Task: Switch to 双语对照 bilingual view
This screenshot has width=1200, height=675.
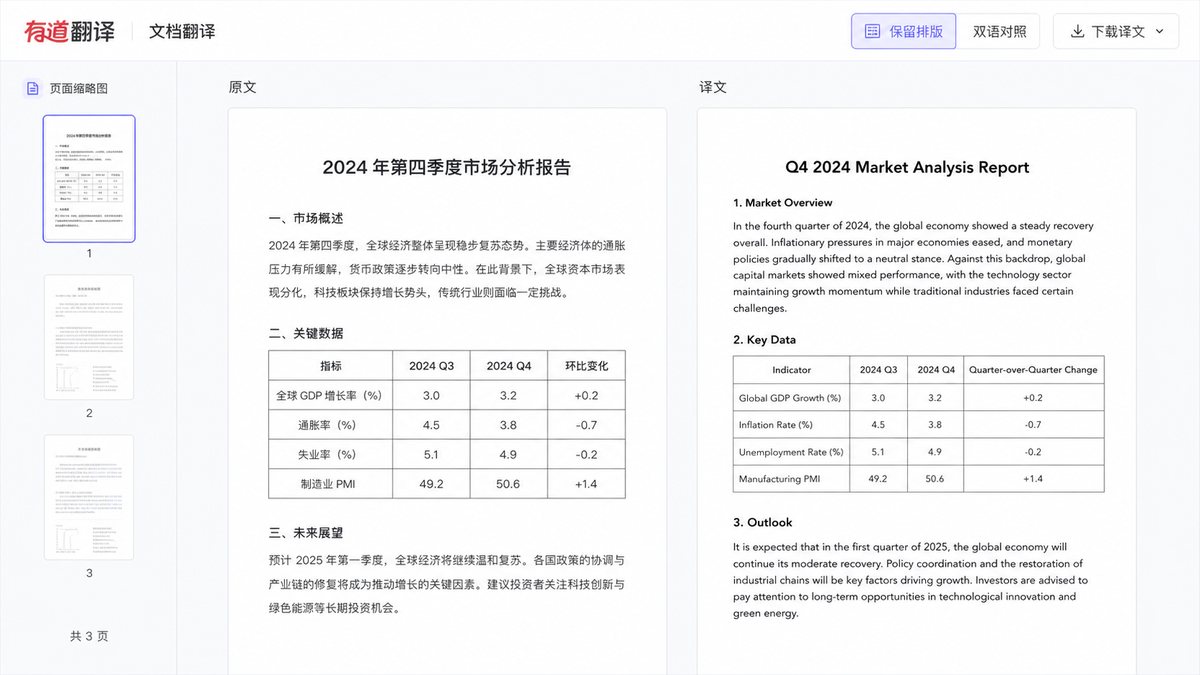Action: coord(1000,31)
